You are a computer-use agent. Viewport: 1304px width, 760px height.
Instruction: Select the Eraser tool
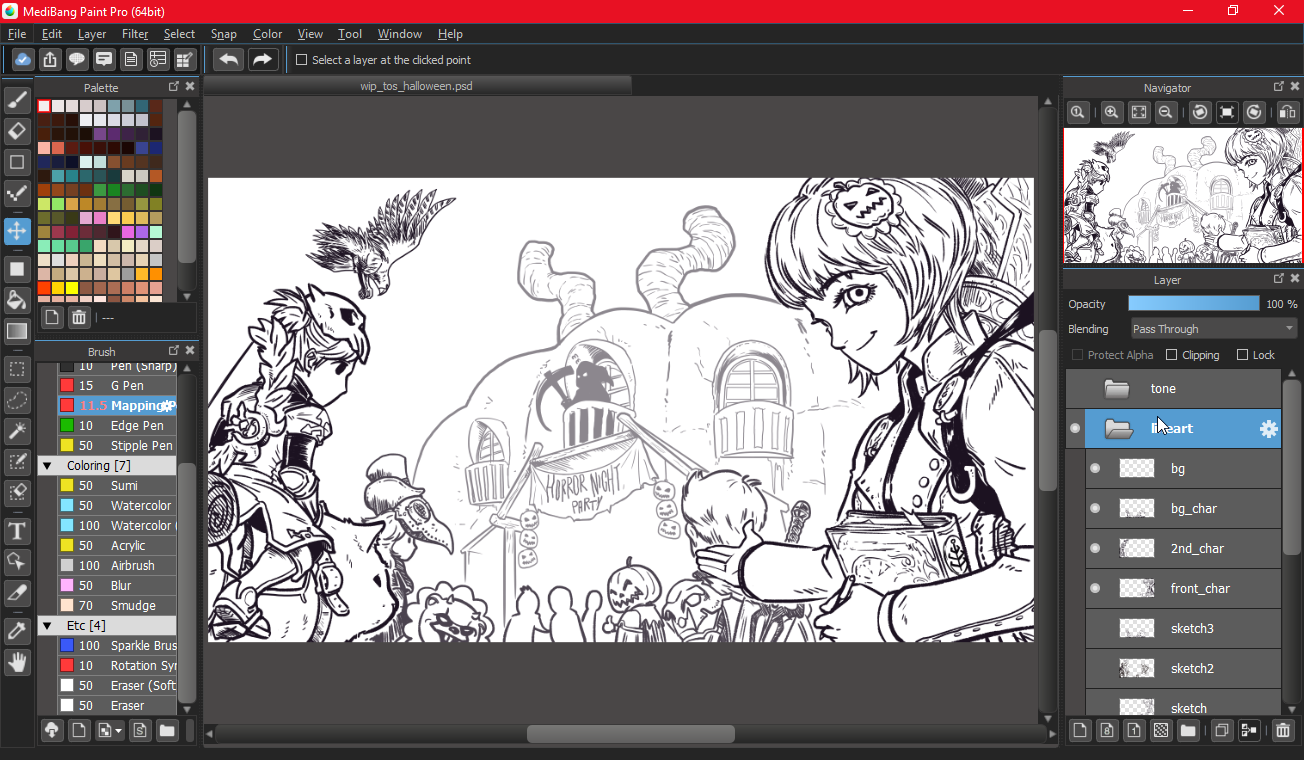17,131
